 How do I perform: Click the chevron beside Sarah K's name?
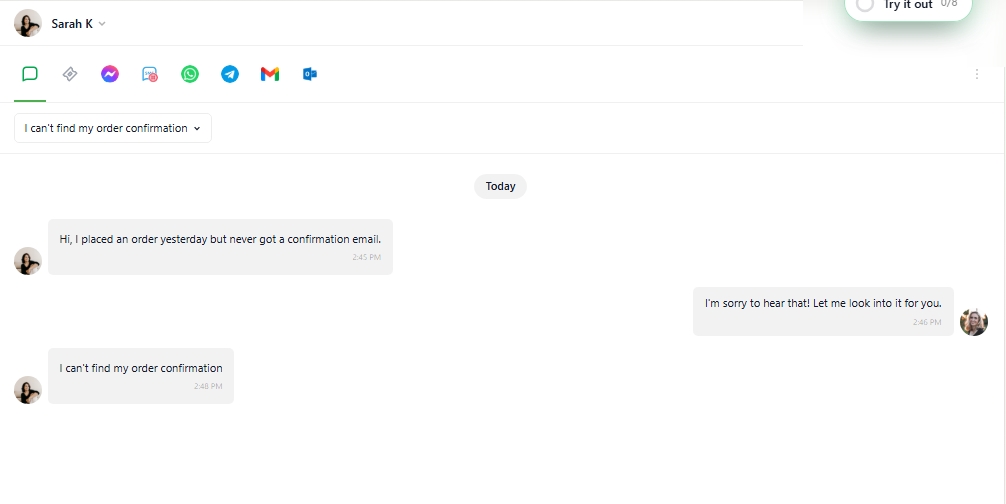pos(102,24)
